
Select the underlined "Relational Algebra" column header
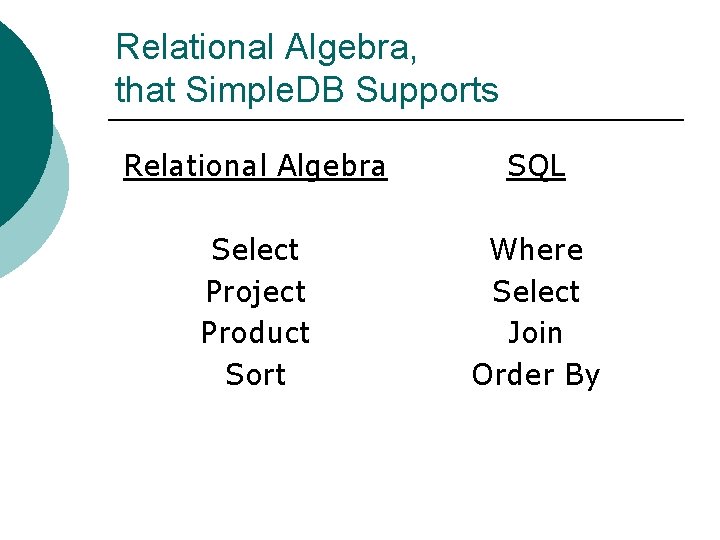click(x=254, y=166)
